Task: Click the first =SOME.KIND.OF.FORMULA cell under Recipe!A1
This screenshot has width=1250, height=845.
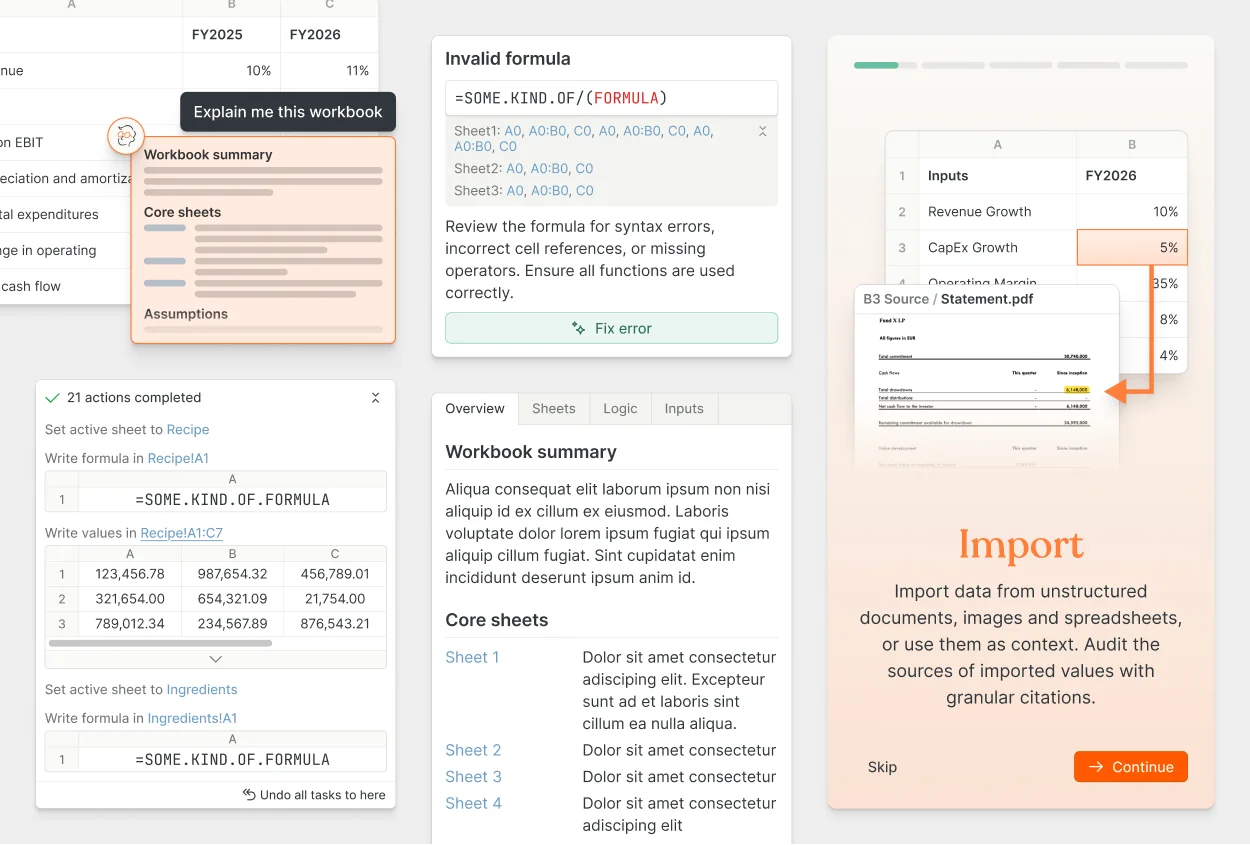Action: point(232,500)
